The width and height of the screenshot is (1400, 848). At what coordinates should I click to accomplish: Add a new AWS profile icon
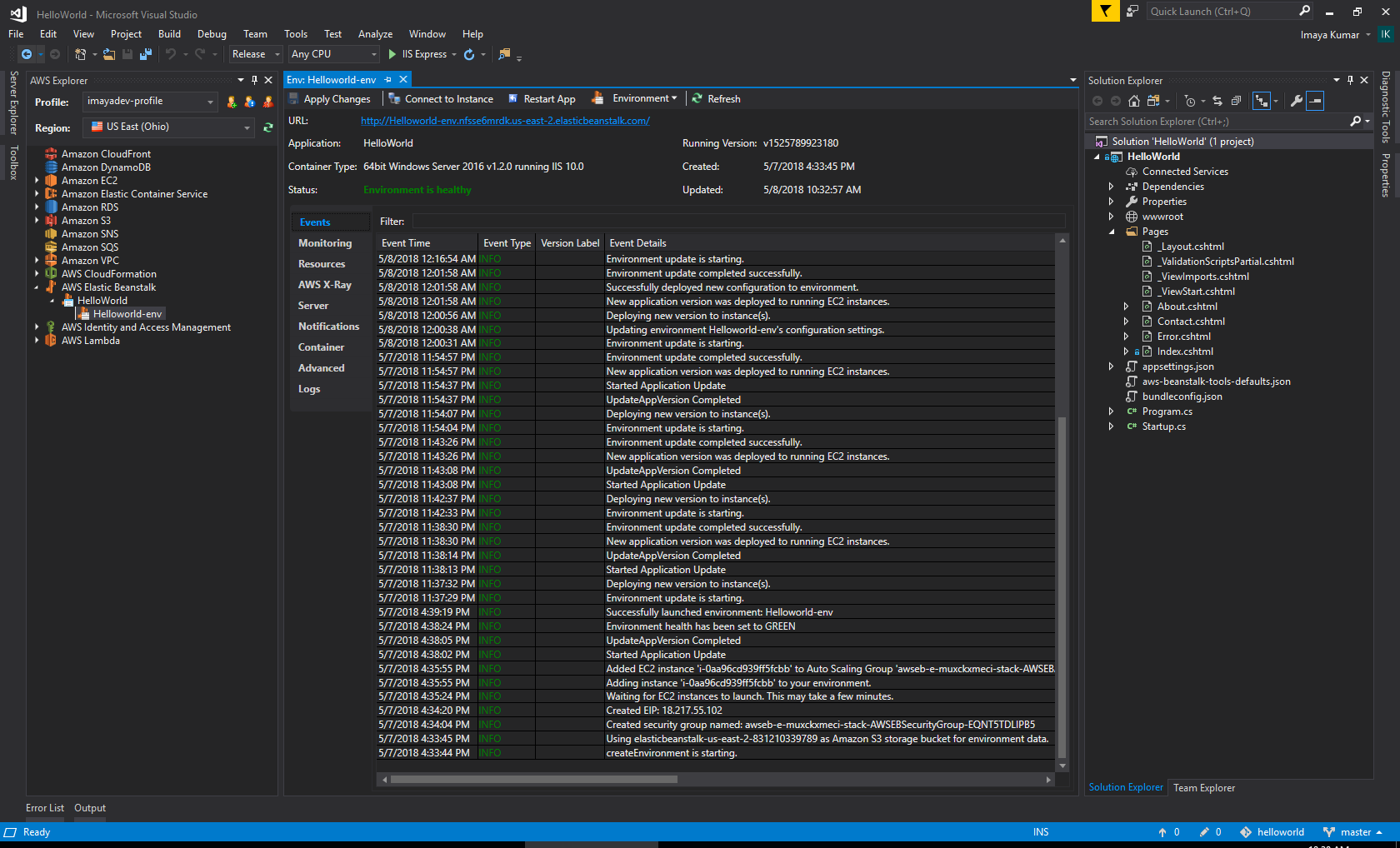(x=232, y=102)
